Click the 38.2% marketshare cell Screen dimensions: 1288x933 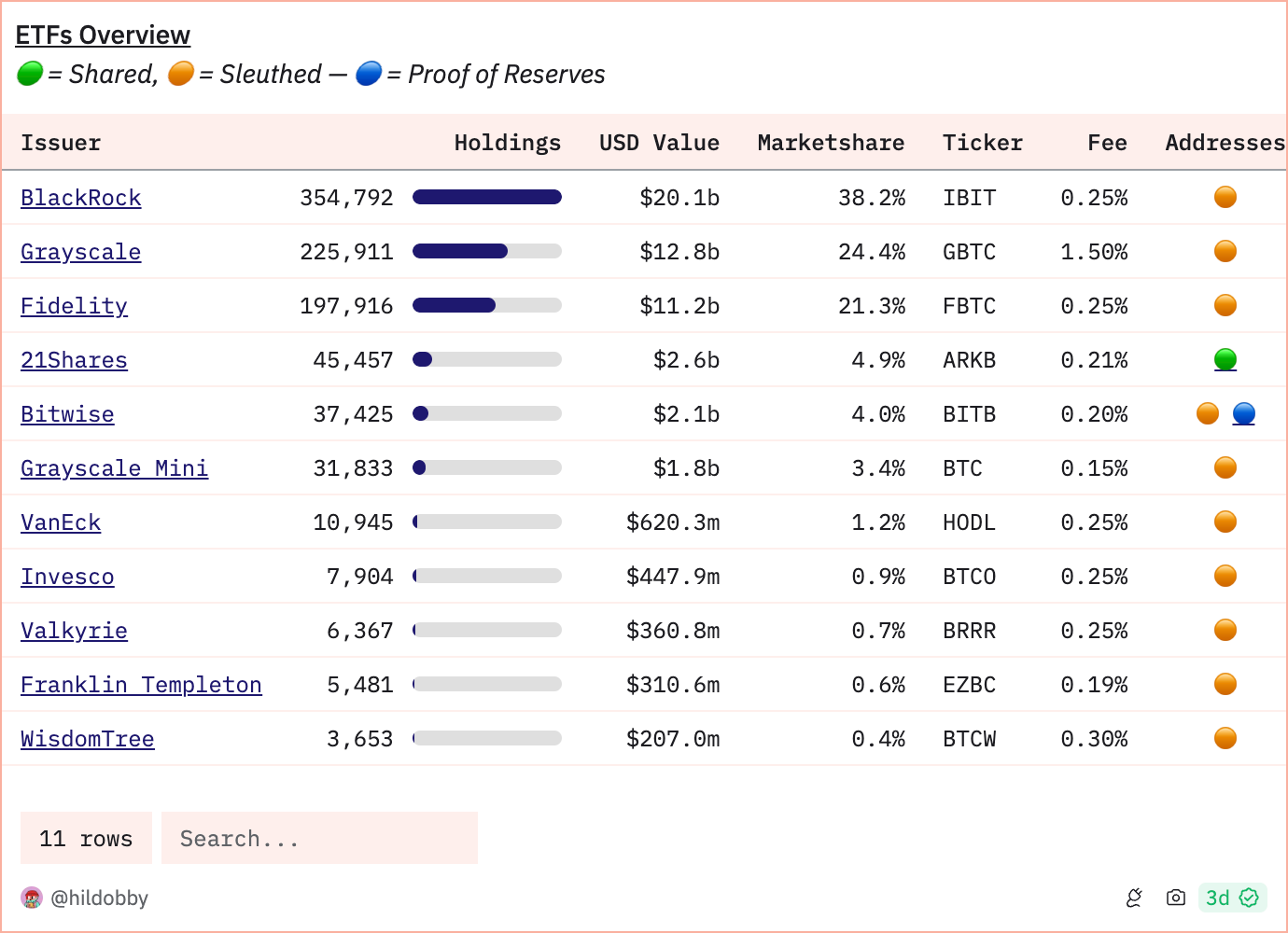tap(872, 198)
